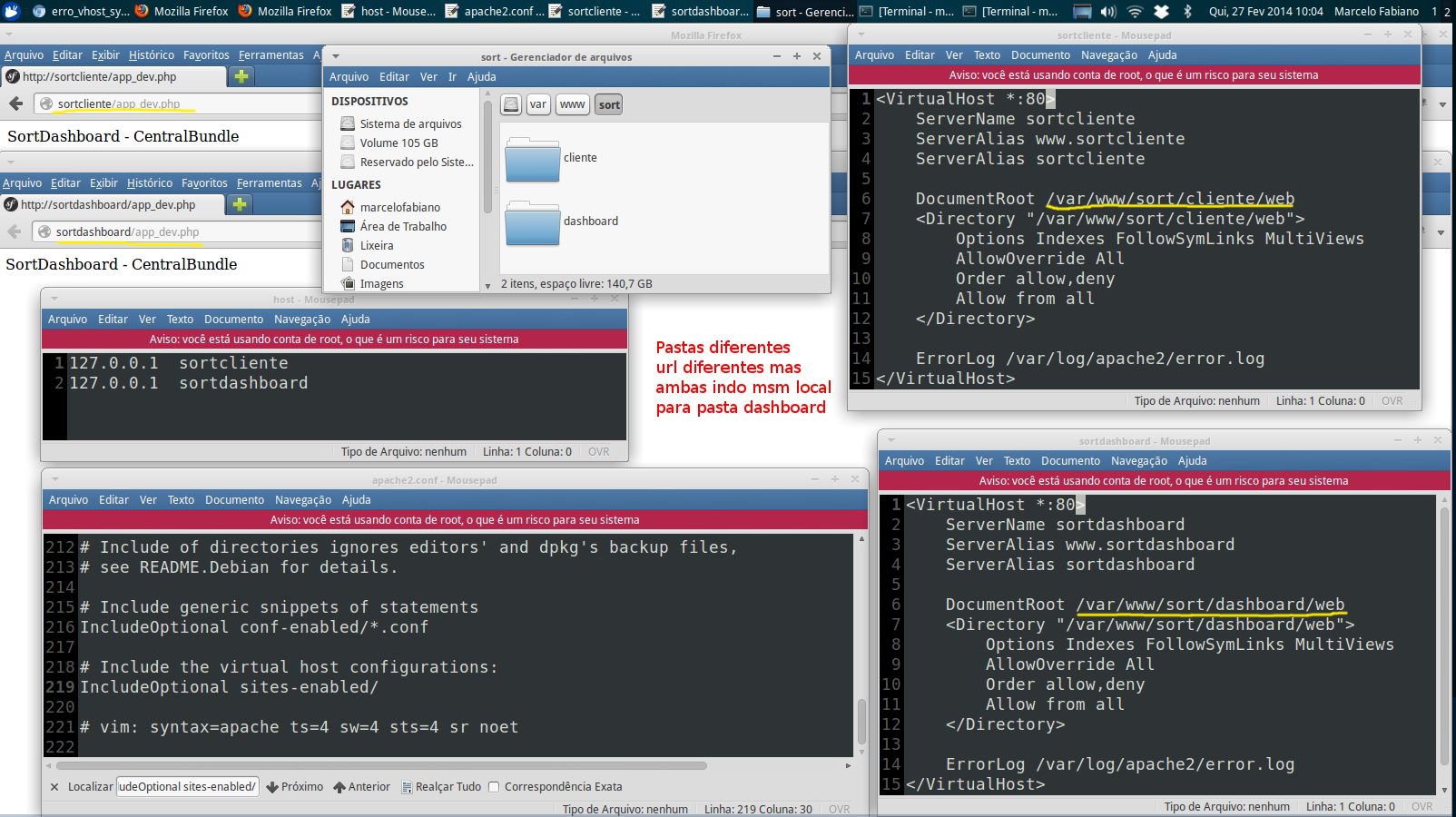Click Anterior in the find bar
This screenshot has width=1456, height=817.
tap(361, 787)
